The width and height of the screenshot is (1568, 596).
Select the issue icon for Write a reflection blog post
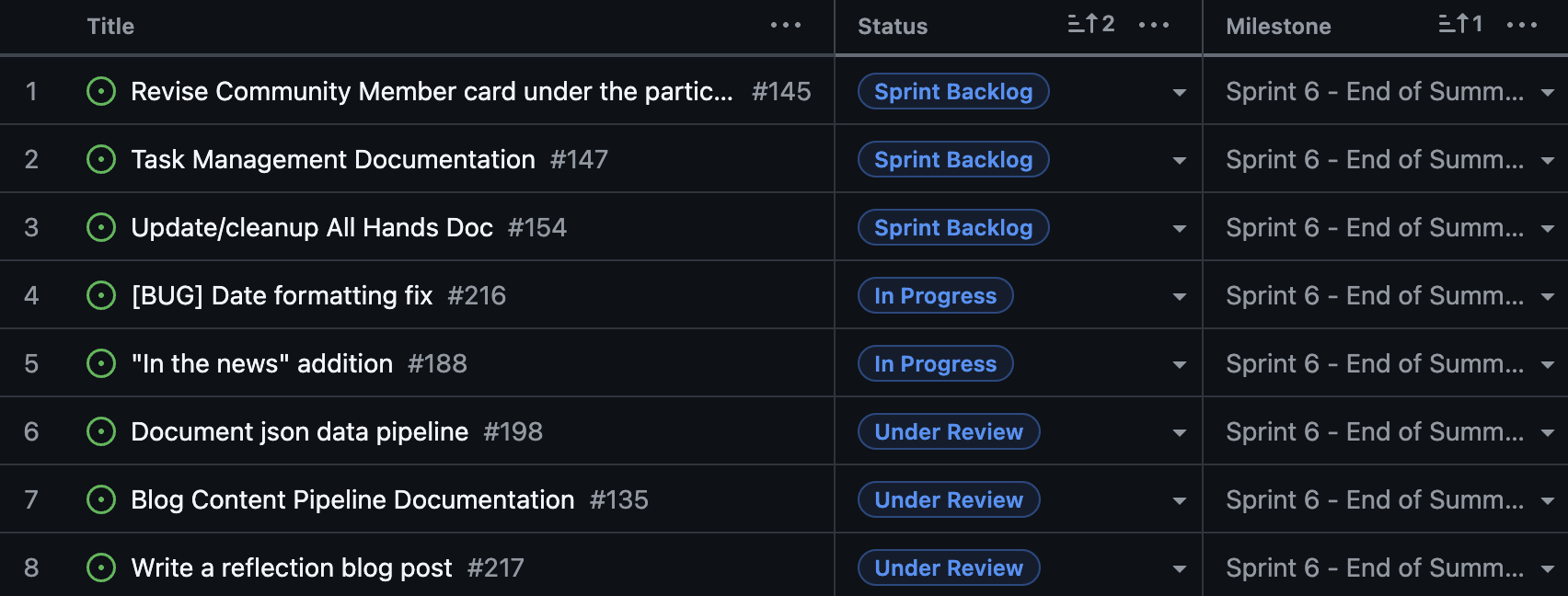pos(101,567)
